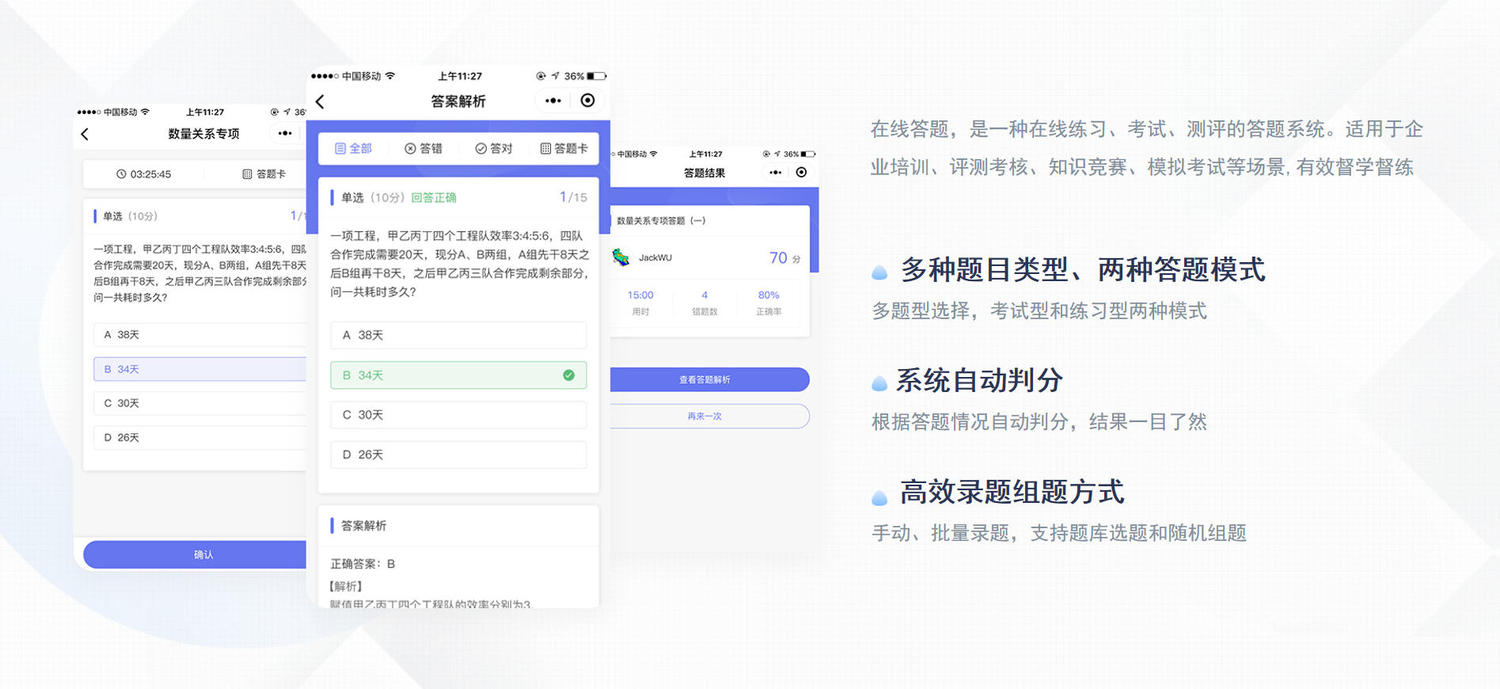The image size is (1500, 689).
Task: Click the list icon of the 全部 tab
Action: click(x=340, y=148)
